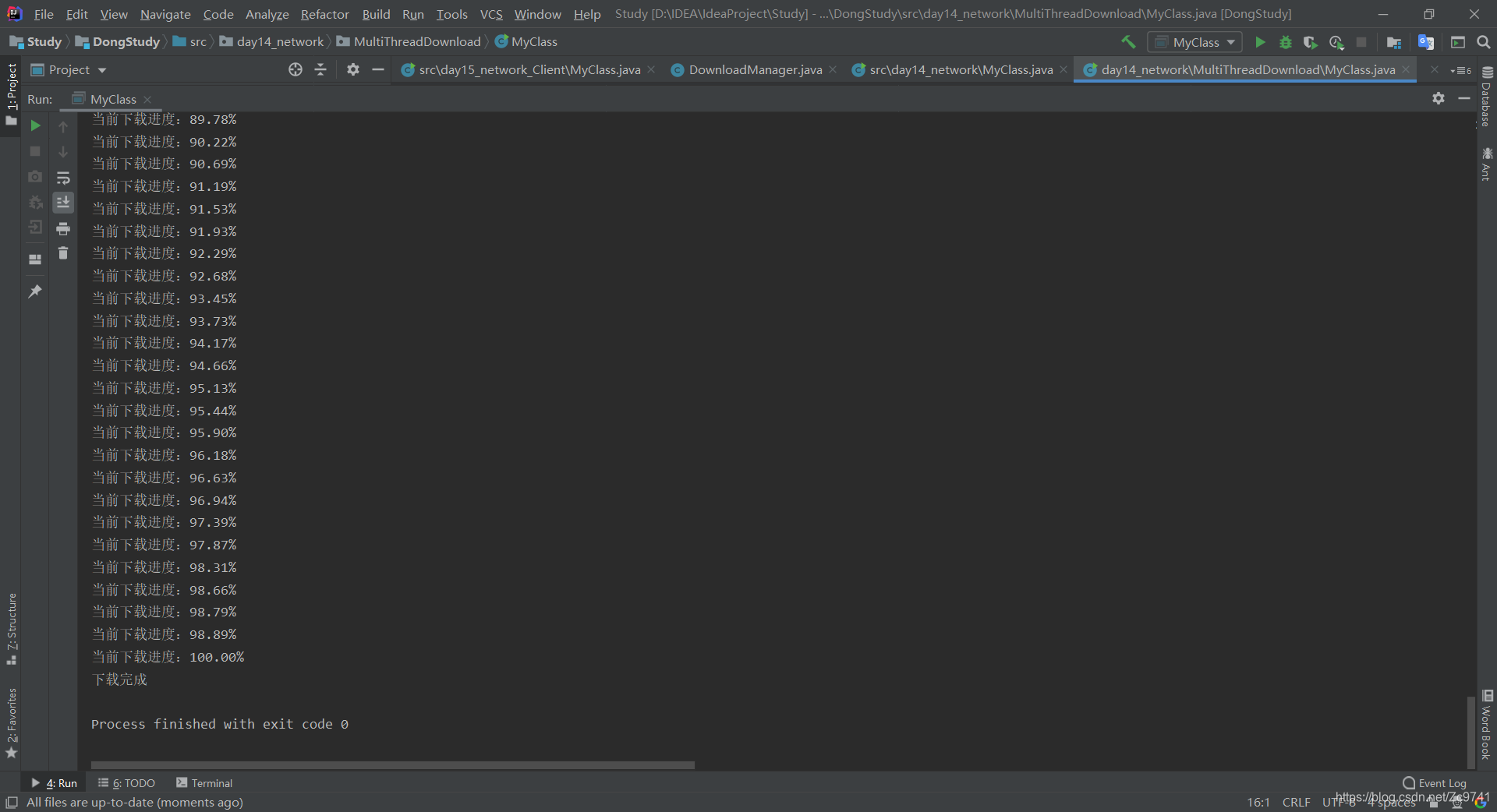Open the Word Book side panel

pos(1487,725)
